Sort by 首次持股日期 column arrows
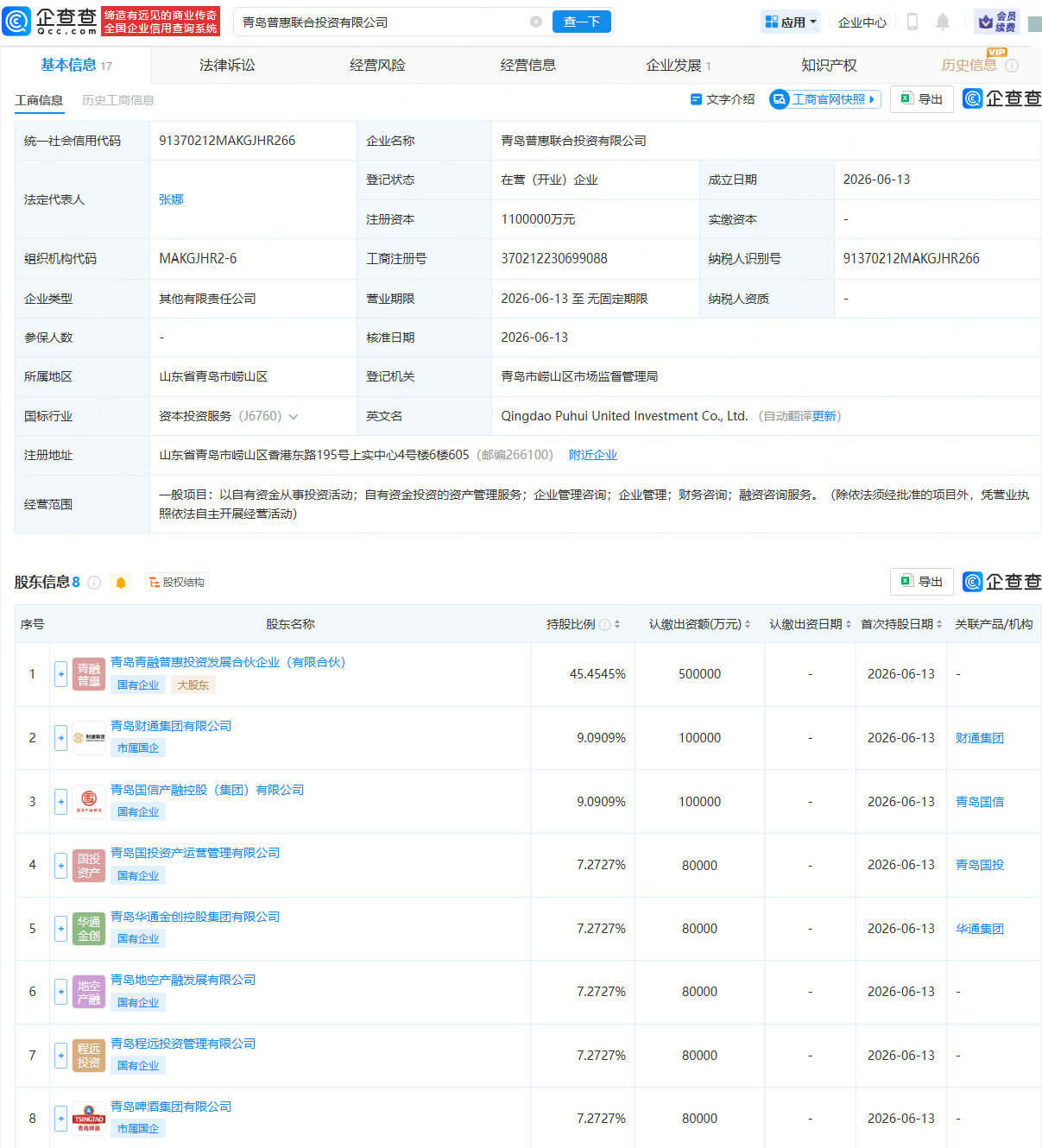The width and height of the screenshot is (1042, 1148). [939, 624]
